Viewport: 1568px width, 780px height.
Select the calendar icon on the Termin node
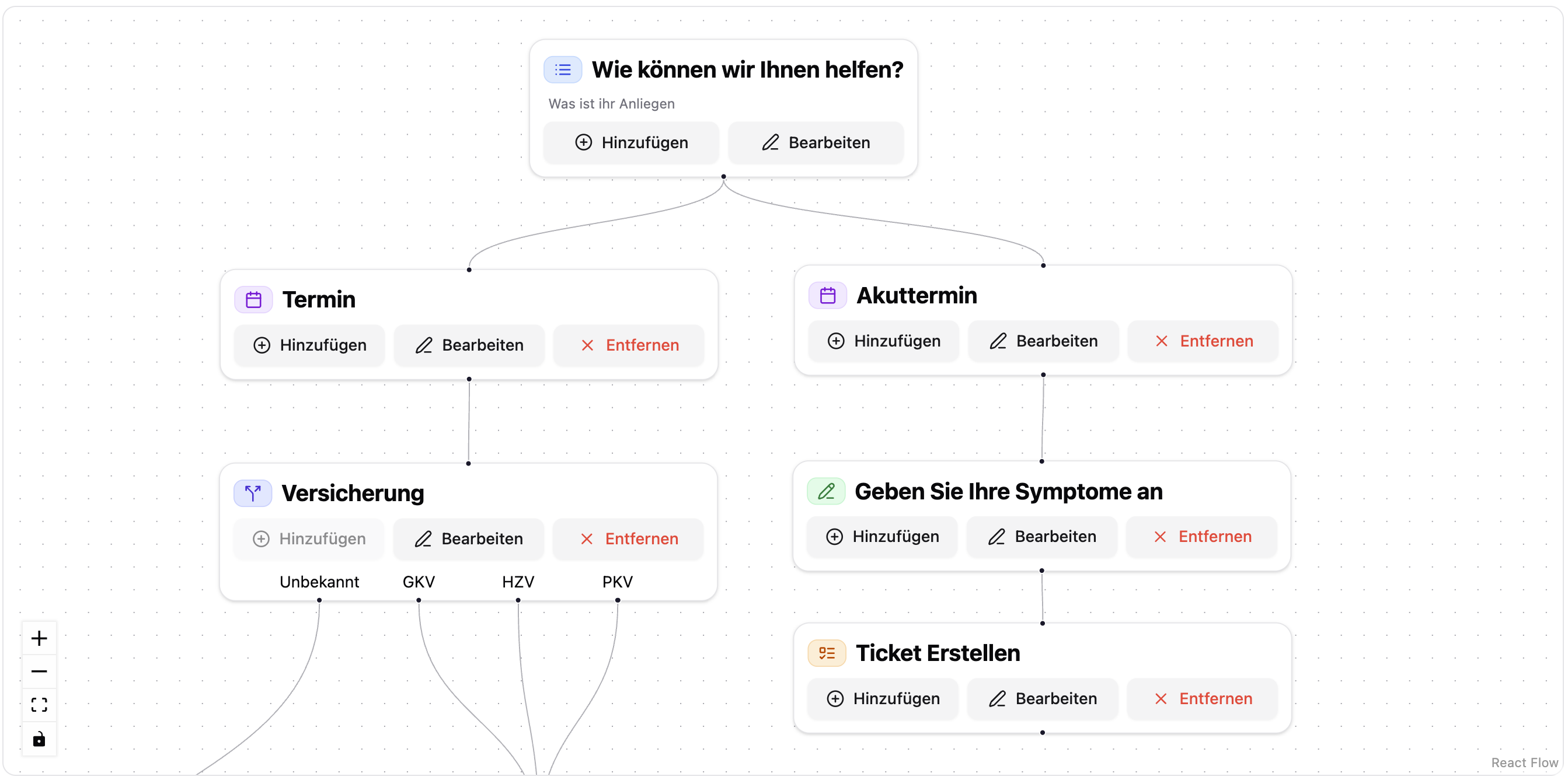(253, 299)
